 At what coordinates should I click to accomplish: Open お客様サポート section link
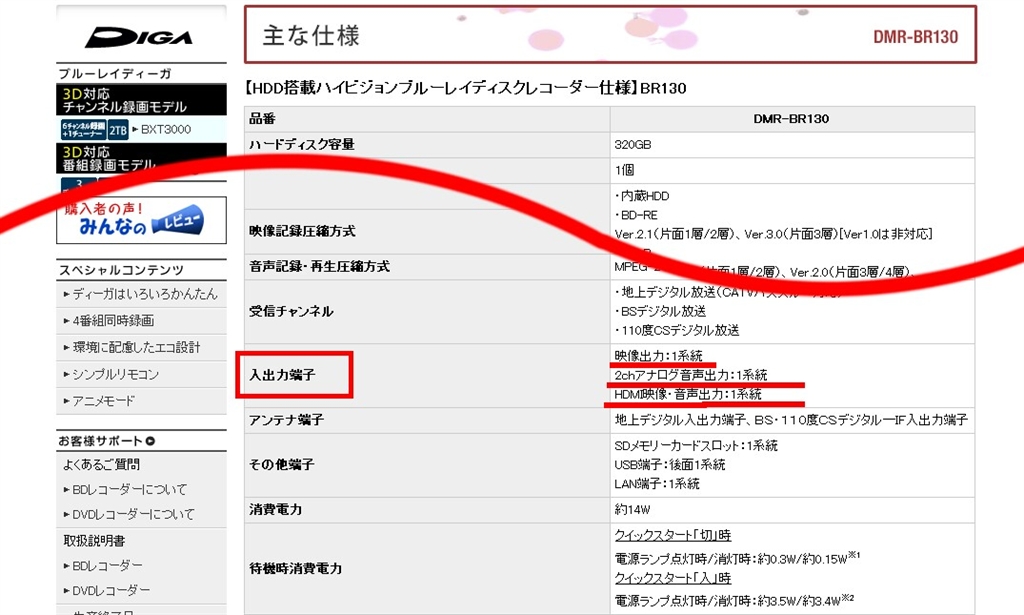click(101, 441)
